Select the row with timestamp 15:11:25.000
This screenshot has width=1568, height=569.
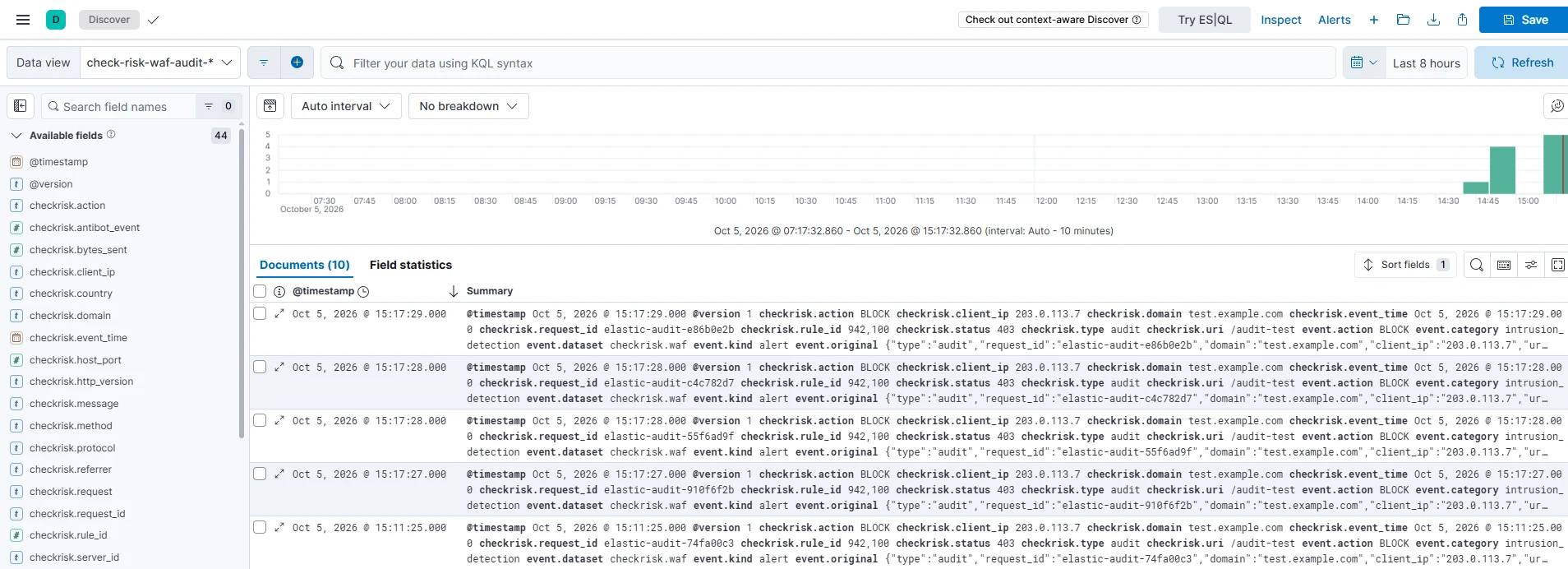click(x=260, y=527)
